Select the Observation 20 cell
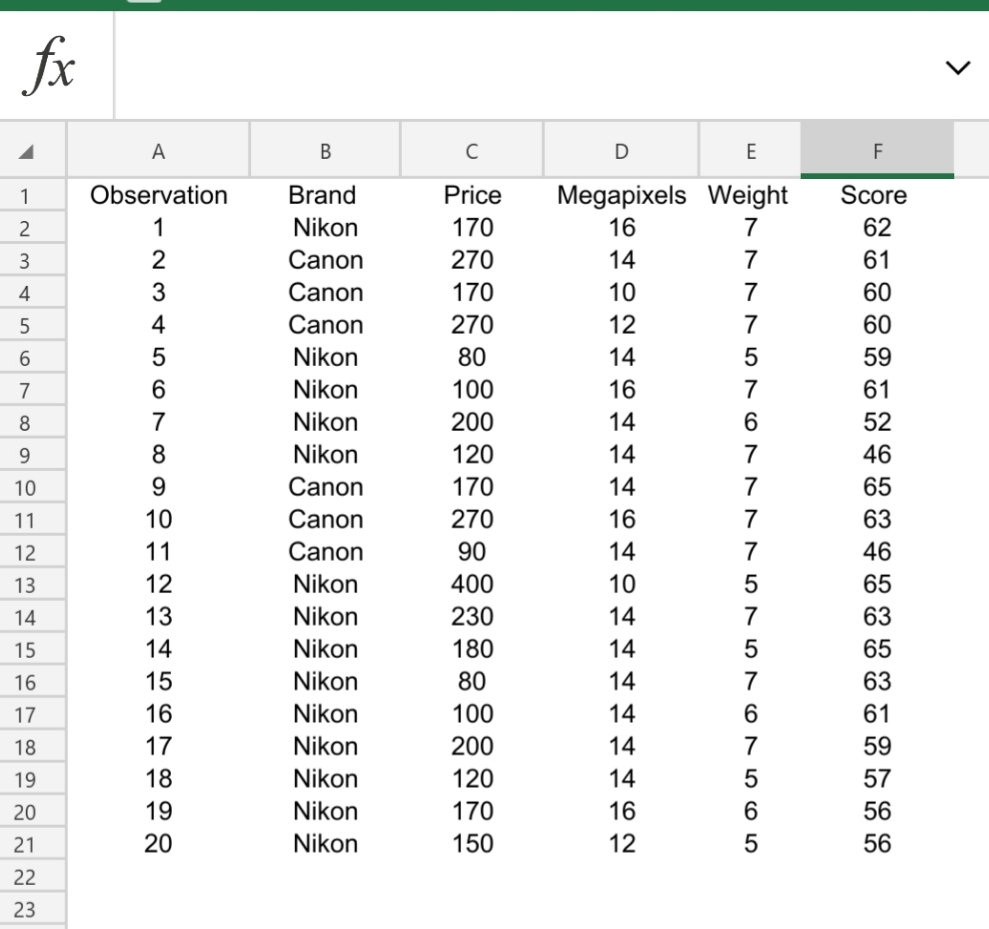This screenshot has height=929, width=989. click(158, 843)
